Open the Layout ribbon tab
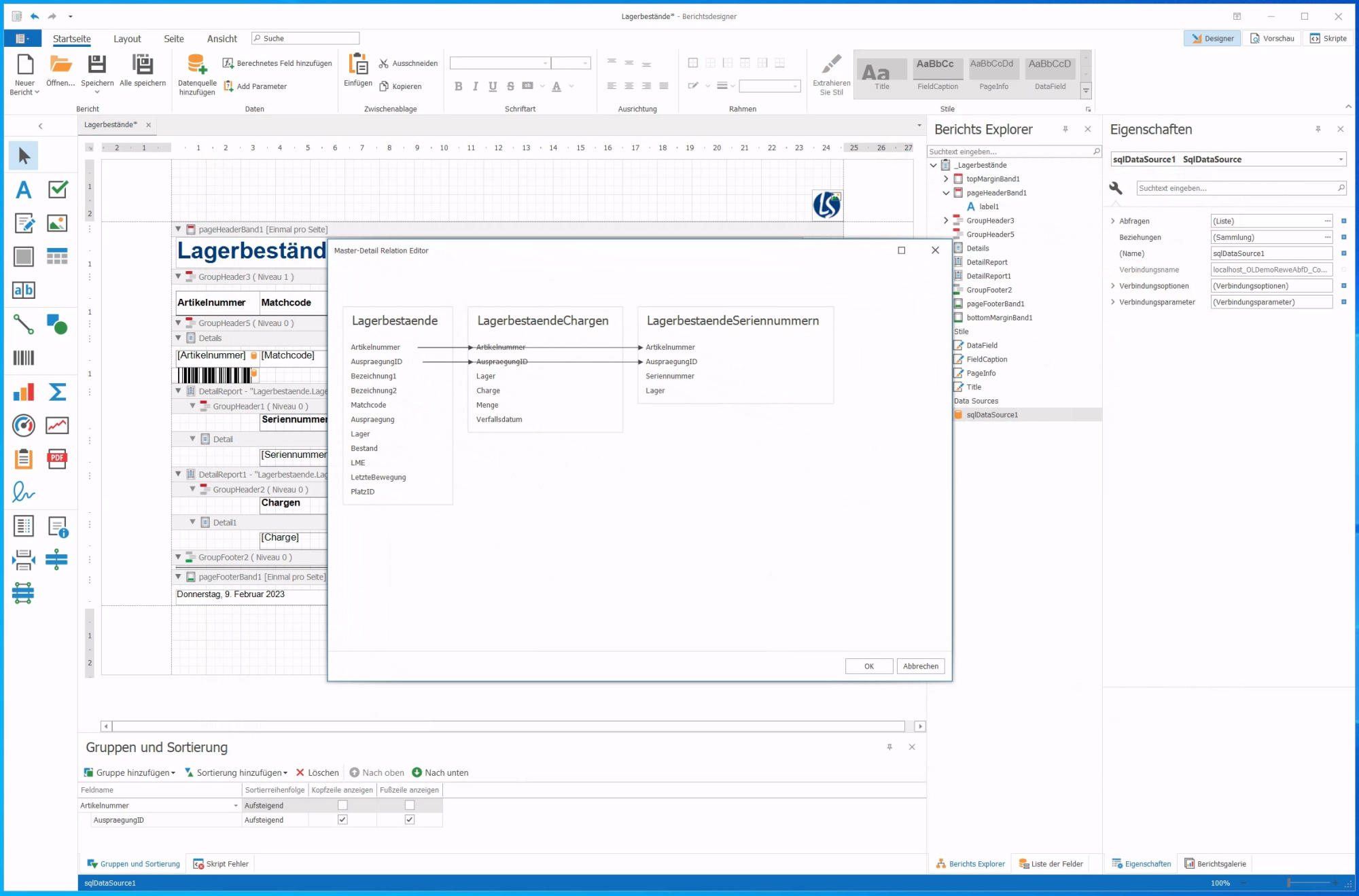1359x896 pixels. point(127,39)
